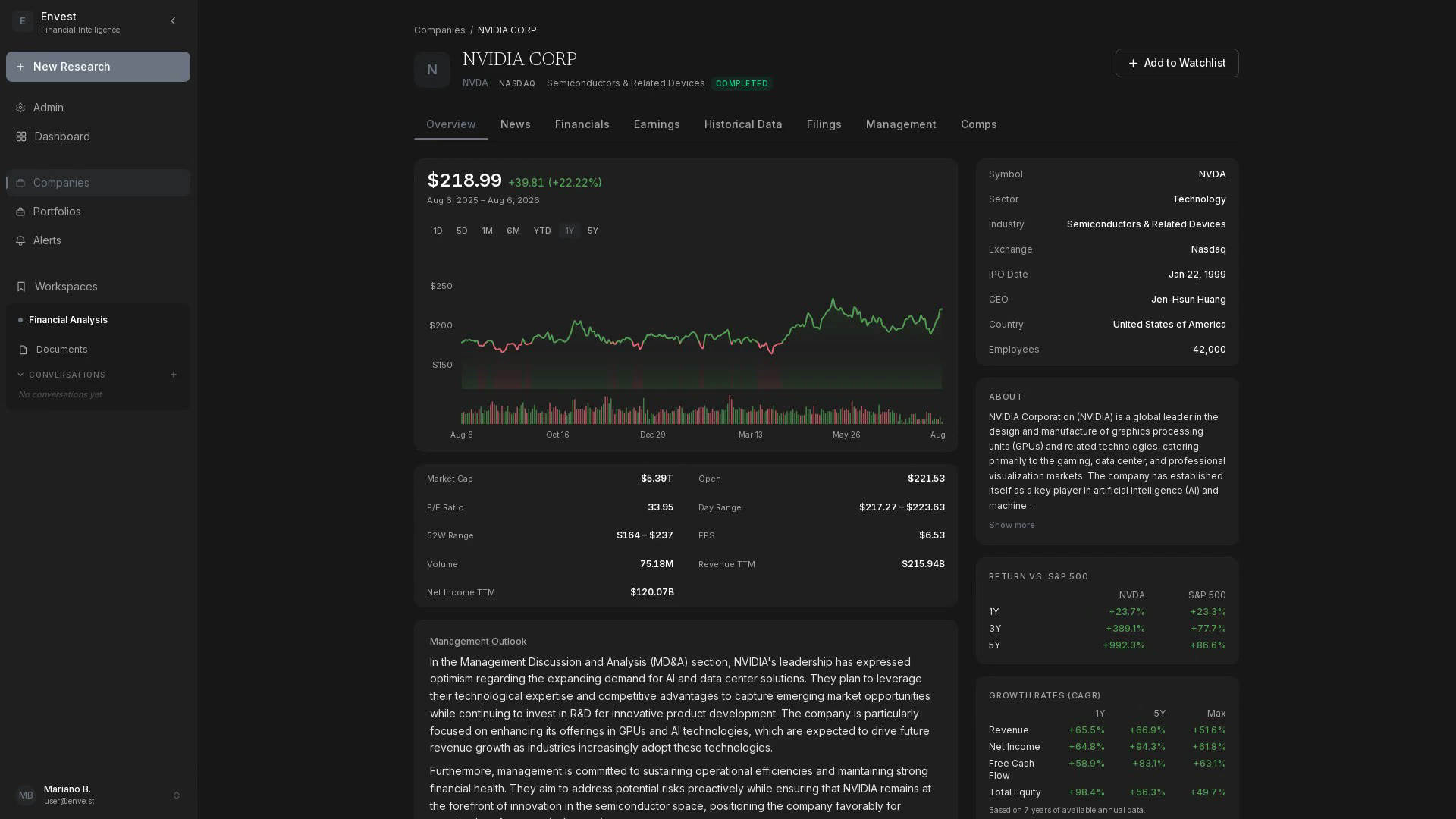Click the Workspaces bookmark icon
The image size is (1456, 819).
coord(21,287)
